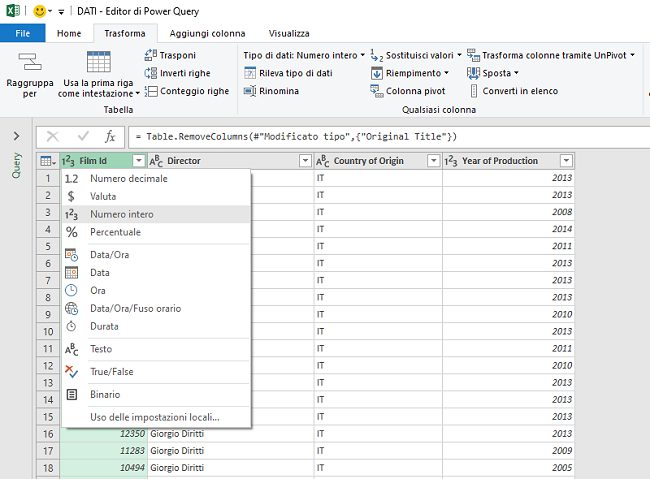Confirm the formula with the checkmark button
650x479 pixels.
pyautogui.click(x=82, y=136)
